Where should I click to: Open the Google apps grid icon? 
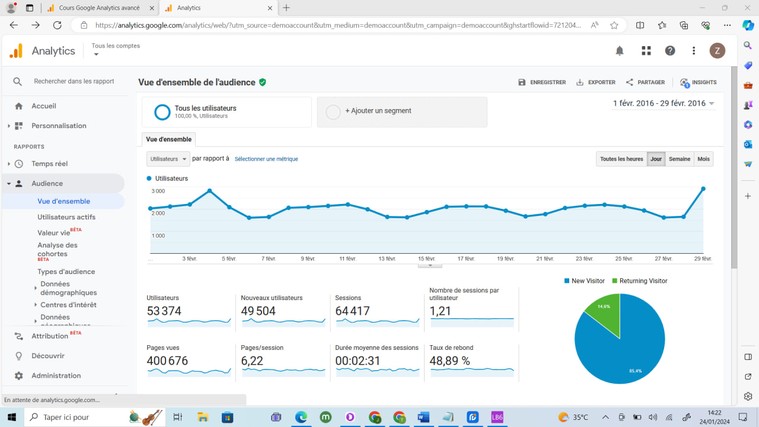point(646,51)
